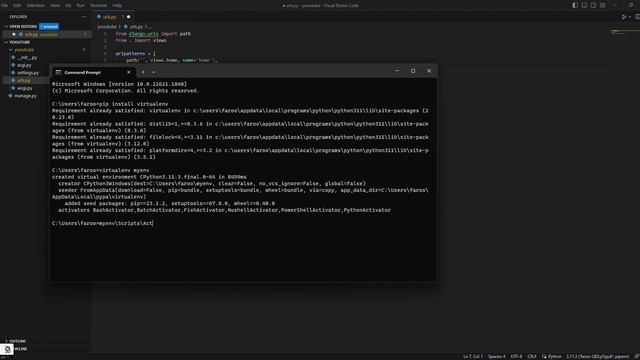Open the Run menu in VS Code
Viewport: 640px width, 360px height.
(x=80, y=5)
